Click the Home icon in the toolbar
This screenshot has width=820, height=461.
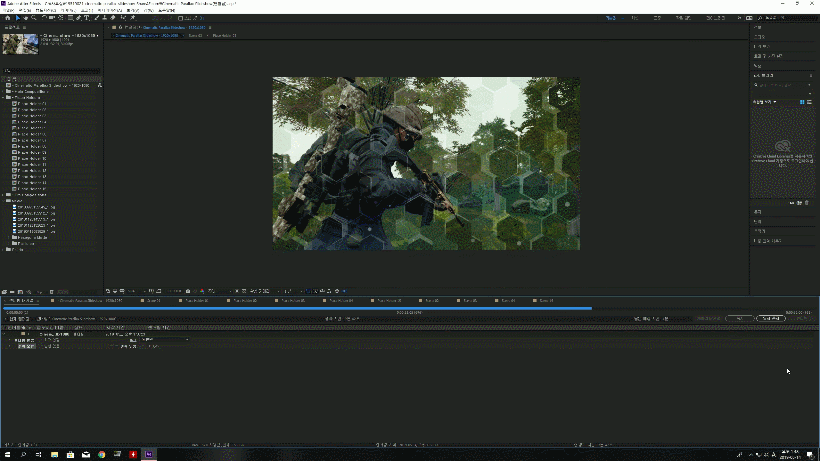6,17
